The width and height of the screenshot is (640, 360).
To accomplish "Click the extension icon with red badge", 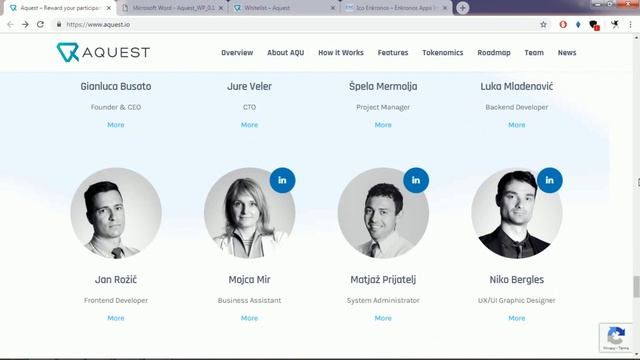I will click(x=594, y=25).
